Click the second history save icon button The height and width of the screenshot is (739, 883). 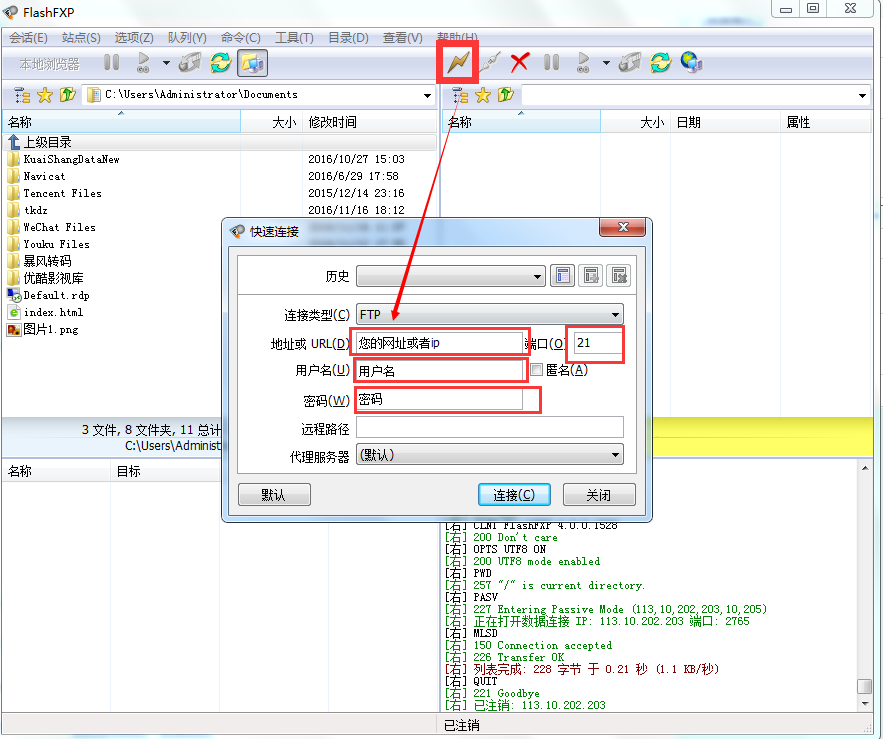tap(590, 275)
